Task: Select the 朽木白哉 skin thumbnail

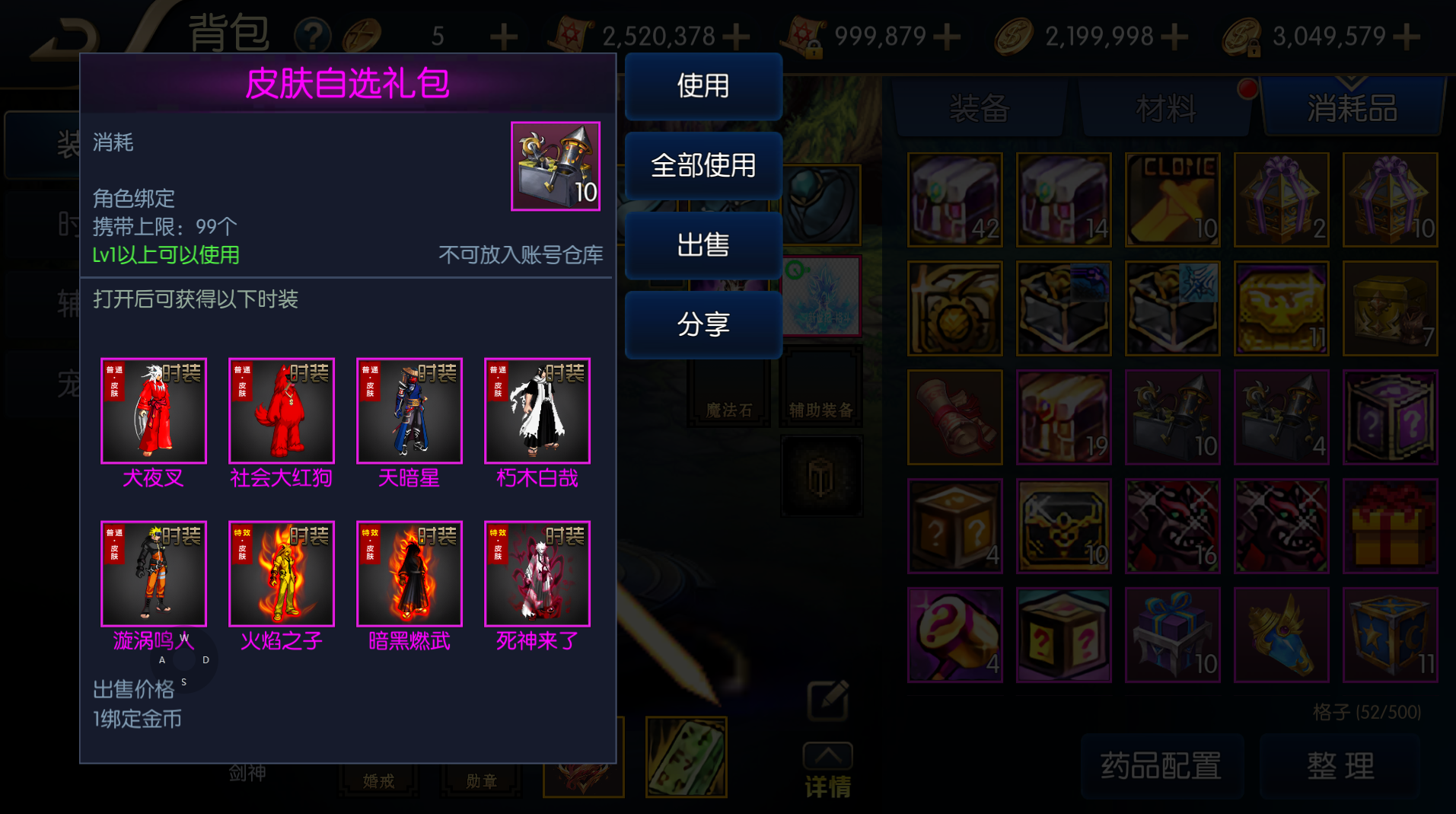Action: (537, 410)
